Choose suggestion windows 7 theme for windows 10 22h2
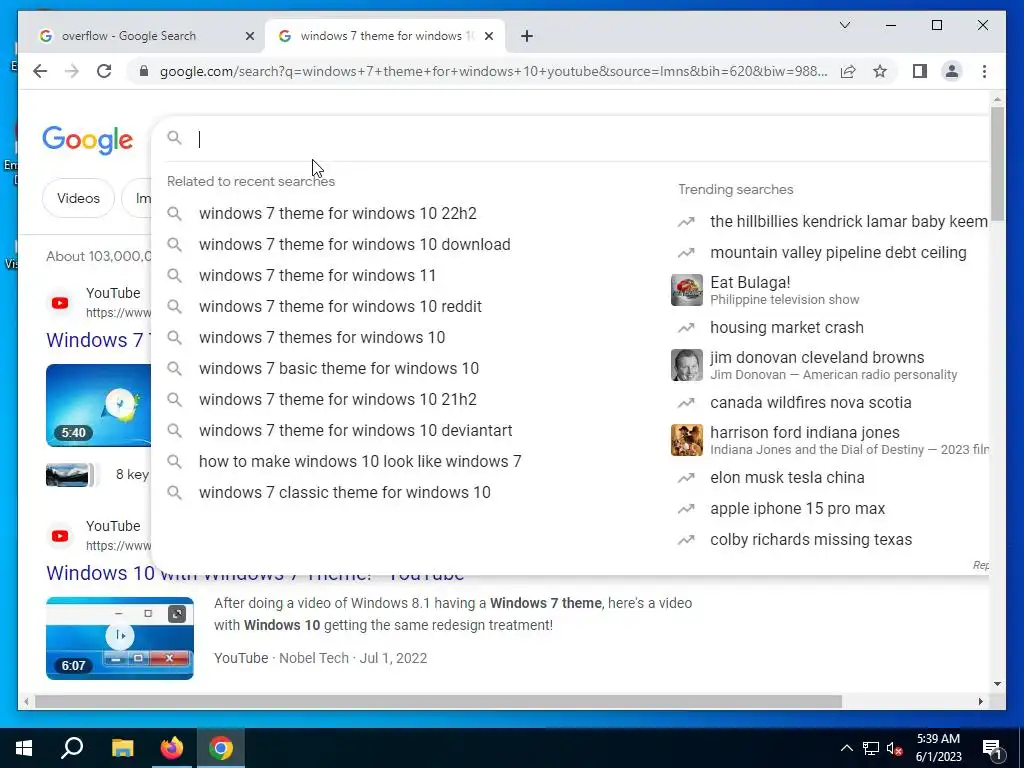The height and width of the screenshot is (768, 1024). coord(338,214)
